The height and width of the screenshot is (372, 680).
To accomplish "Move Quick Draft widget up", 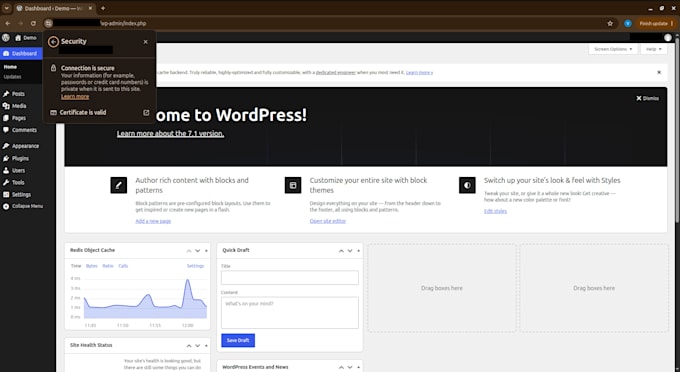I will click(x=341, y=251).
